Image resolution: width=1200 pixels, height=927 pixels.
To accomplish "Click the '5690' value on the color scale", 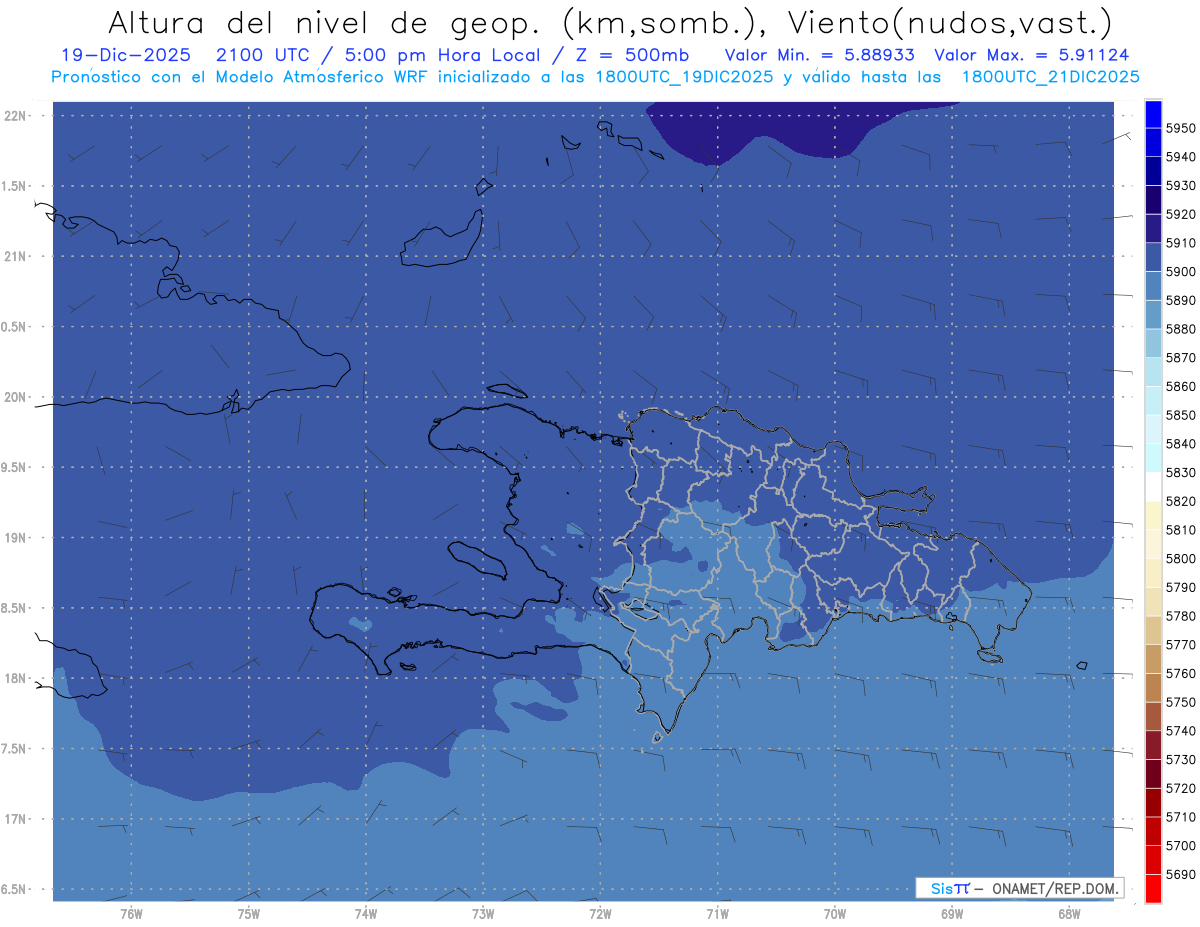I will [x=1180, y=874].
